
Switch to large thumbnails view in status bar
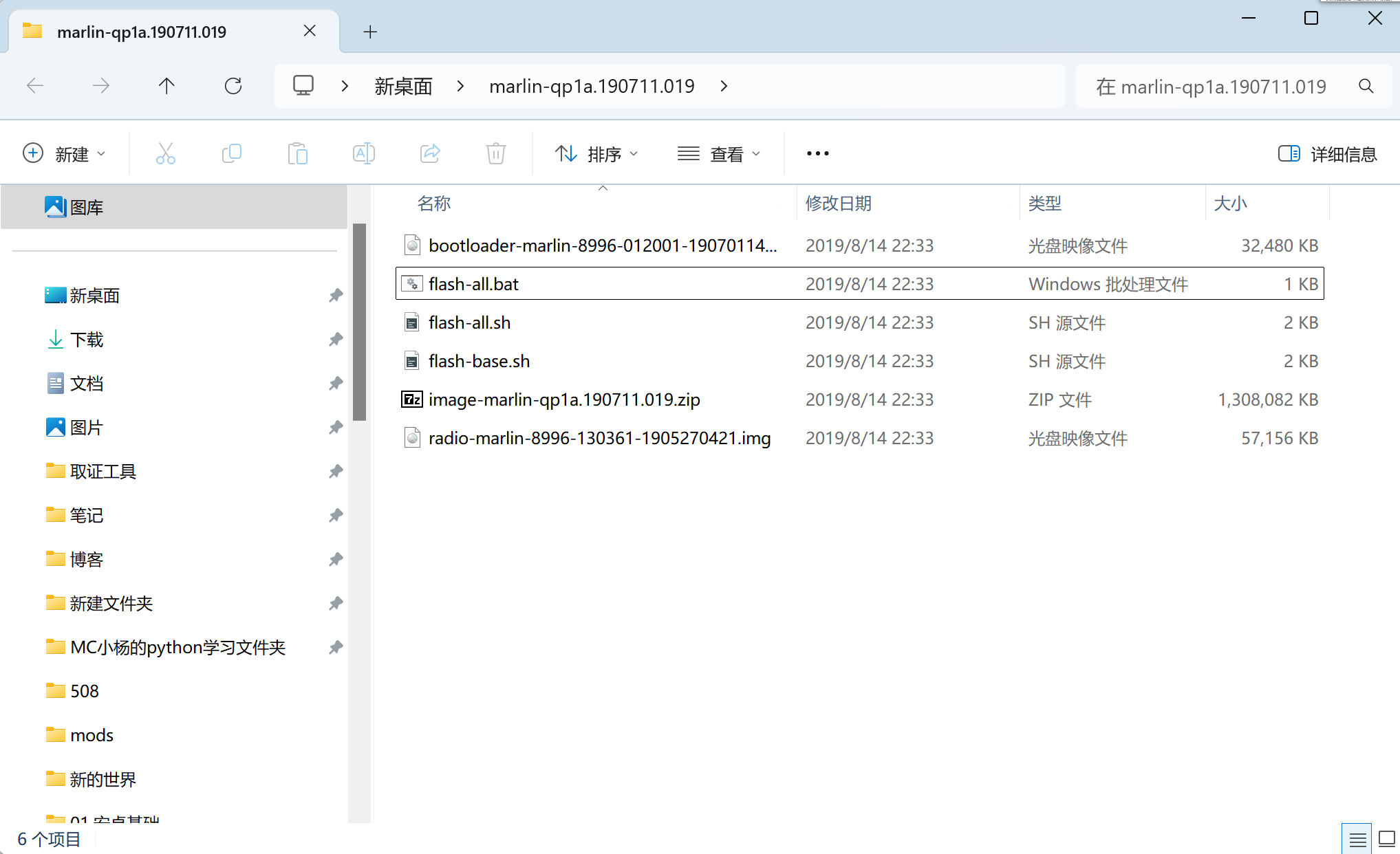[1386, 839]
